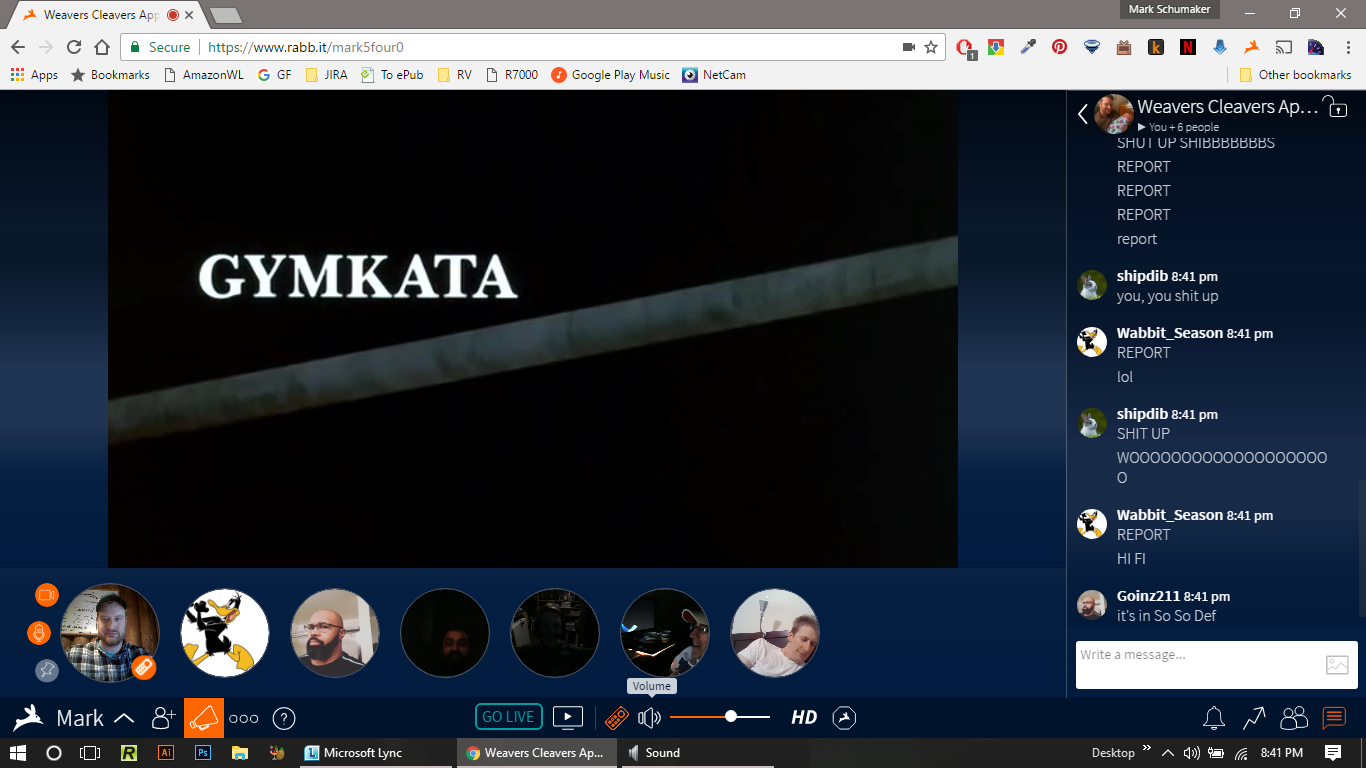Click the Netflix extension icon
The width and height of the screenshot is (1366, 768).
click(1187, 47)
